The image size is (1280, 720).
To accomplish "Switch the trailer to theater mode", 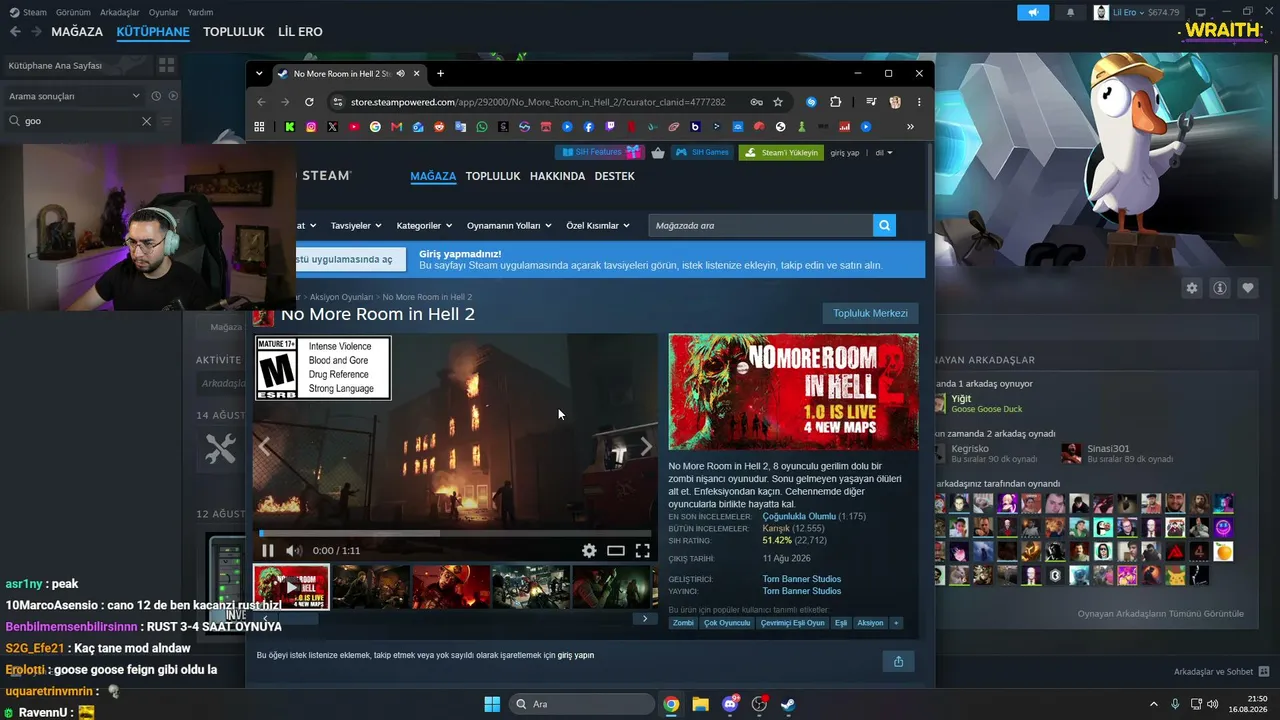I will [616, 550].
